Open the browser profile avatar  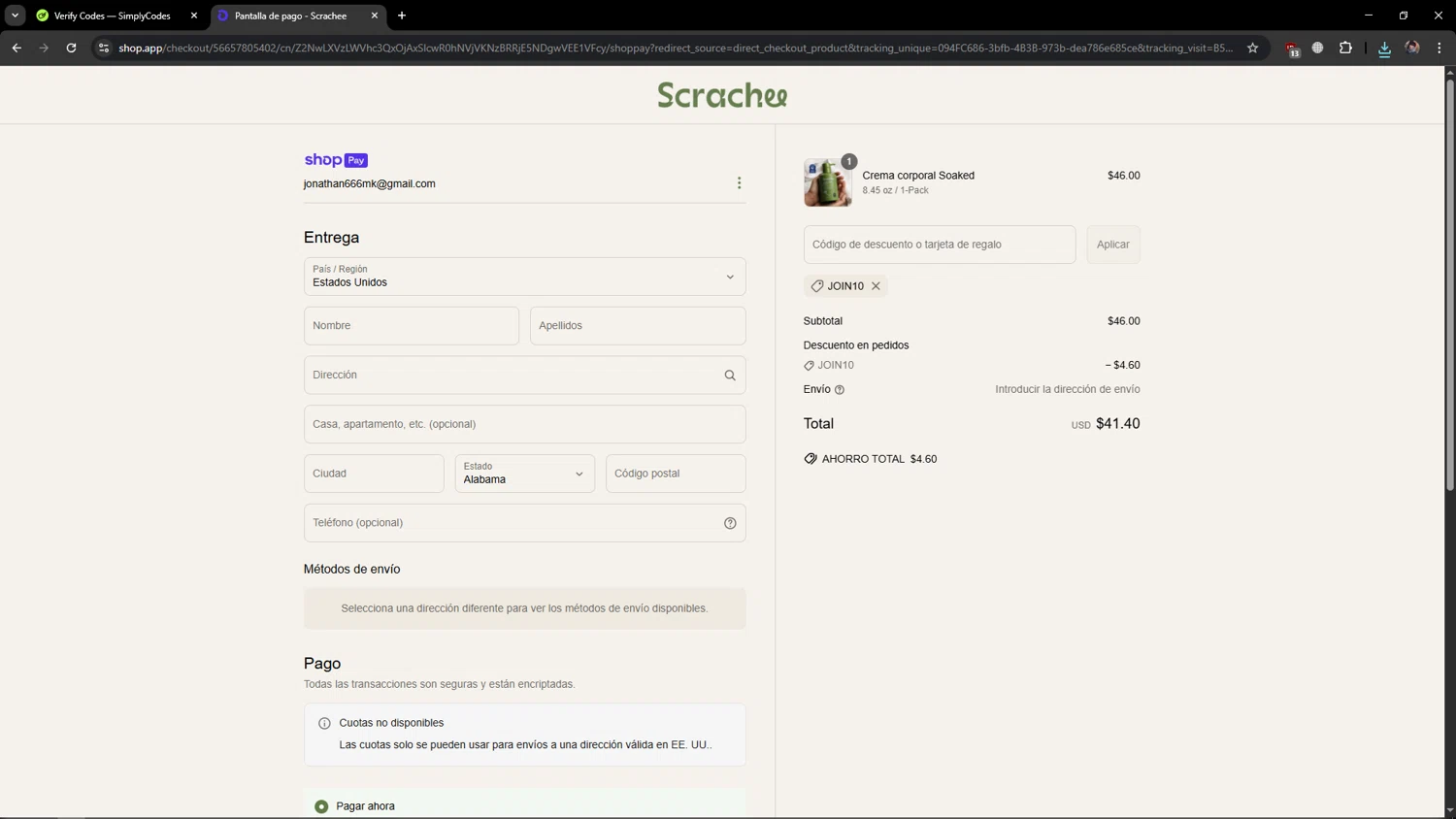pos(1412,48)
